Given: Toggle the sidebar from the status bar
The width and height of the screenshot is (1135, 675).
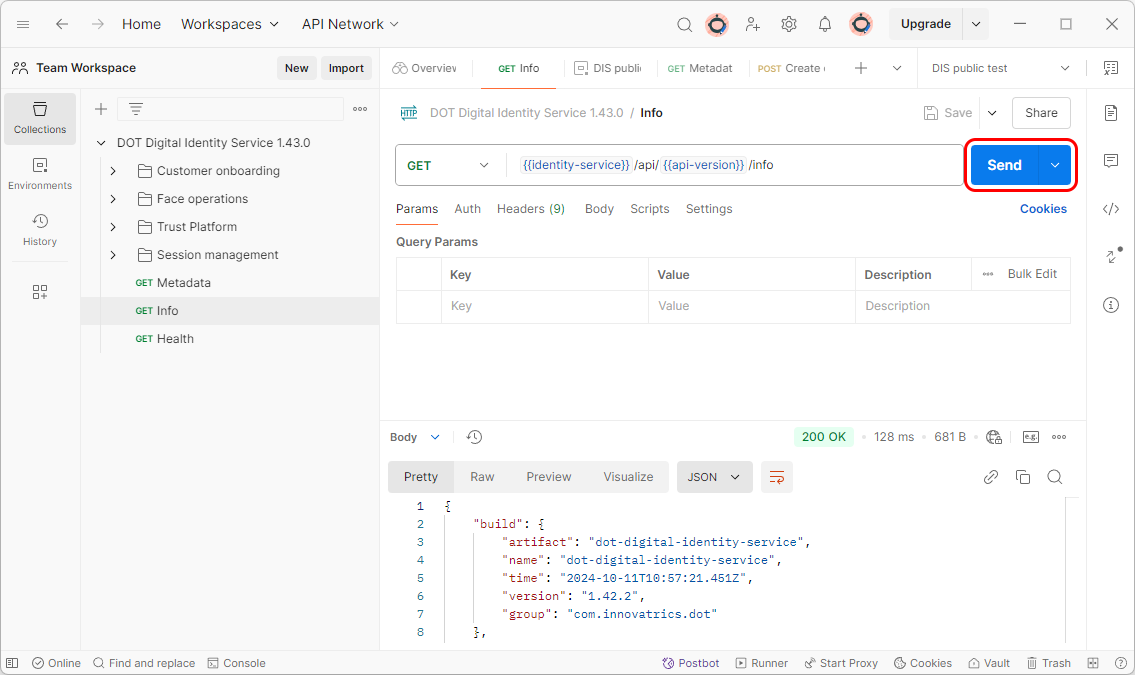Looking at the screenshot, I should 12,663.
